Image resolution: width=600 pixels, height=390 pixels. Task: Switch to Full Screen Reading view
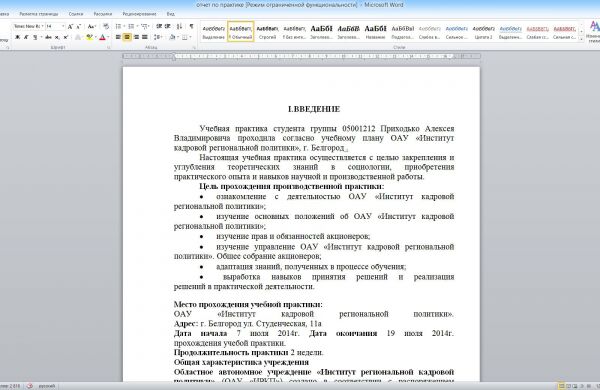568,386
